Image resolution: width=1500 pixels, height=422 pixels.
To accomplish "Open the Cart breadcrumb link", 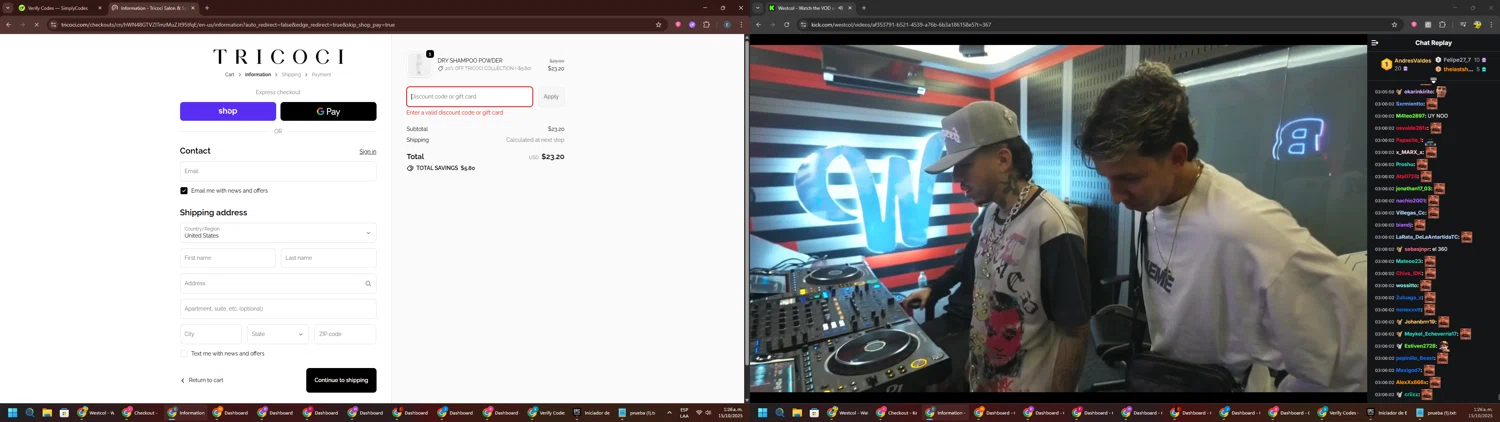I will (x=229, y=75).
